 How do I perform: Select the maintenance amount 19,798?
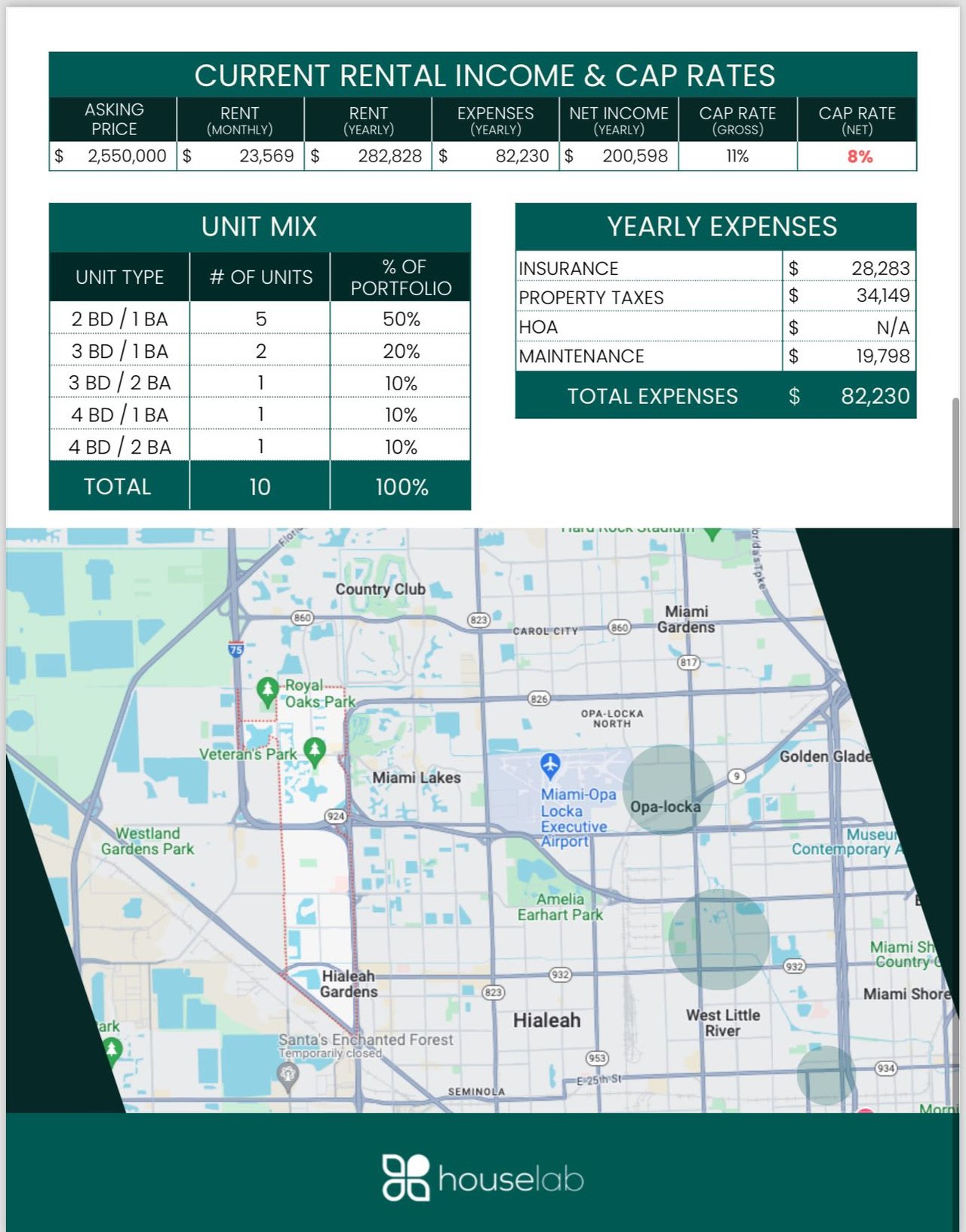[882, 356]
